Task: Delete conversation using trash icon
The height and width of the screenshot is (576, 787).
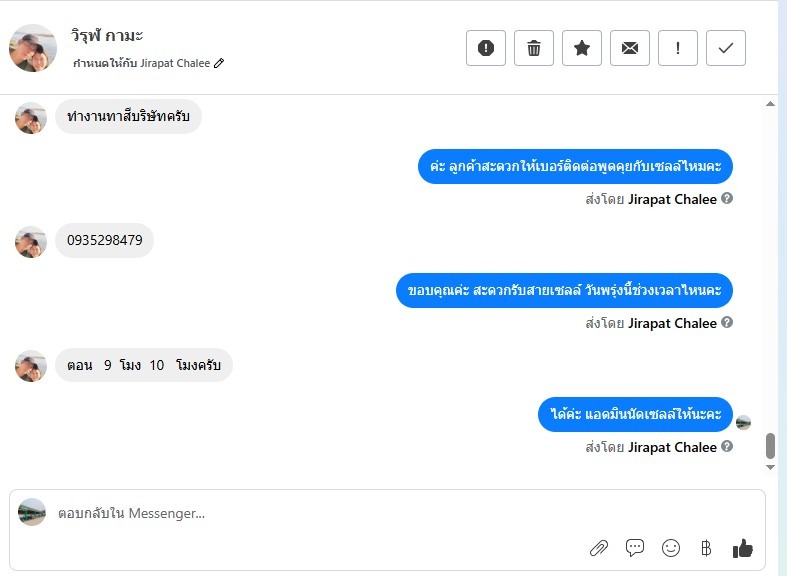Action: 534,48
